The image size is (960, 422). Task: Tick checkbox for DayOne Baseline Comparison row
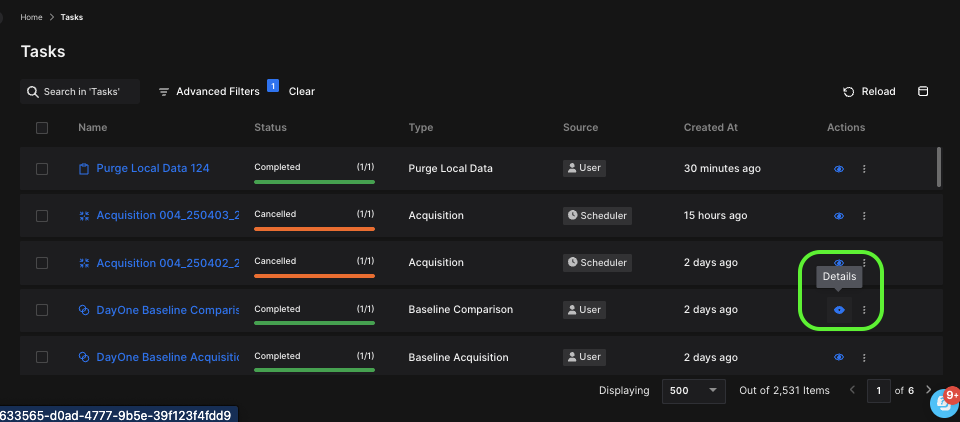(x=42, y=310)
